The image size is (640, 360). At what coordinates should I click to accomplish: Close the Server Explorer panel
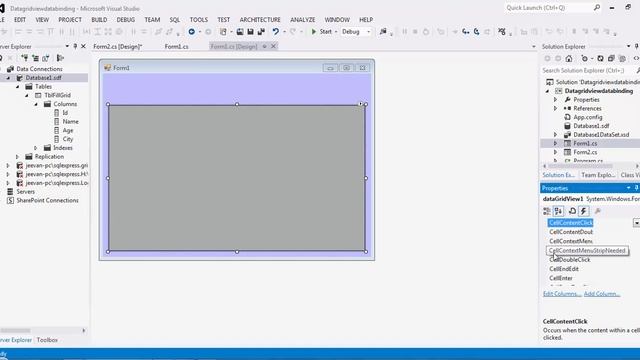(x=83, y=47)
